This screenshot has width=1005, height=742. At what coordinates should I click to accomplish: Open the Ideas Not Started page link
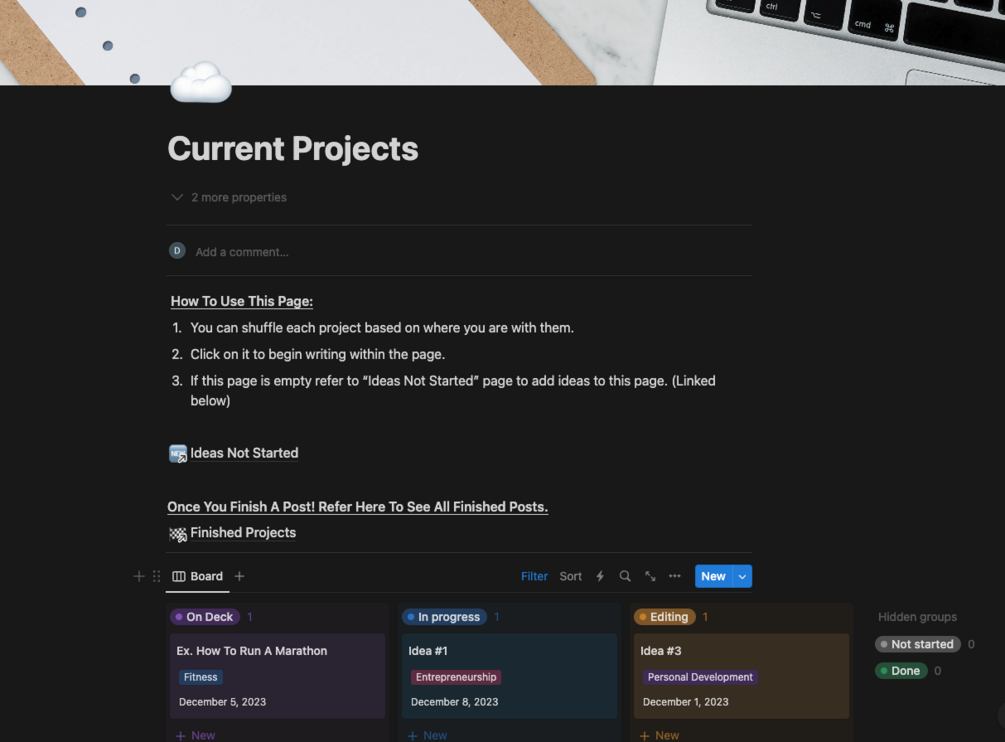[243, 453]
